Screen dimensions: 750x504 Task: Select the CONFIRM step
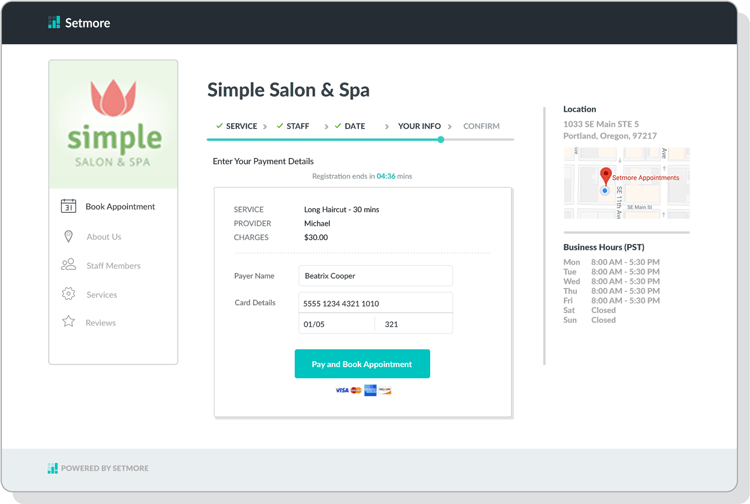coord(481,126)
